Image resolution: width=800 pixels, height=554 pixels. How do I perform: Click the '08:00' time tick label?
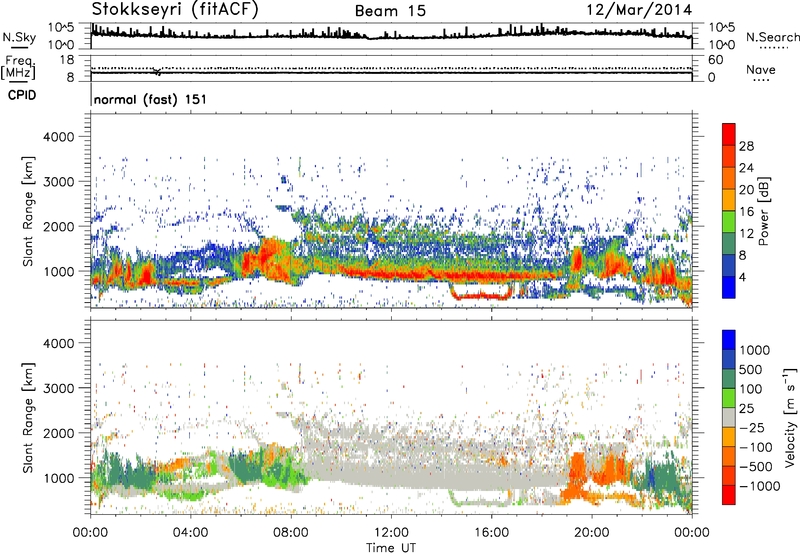[x=291, y=533]
